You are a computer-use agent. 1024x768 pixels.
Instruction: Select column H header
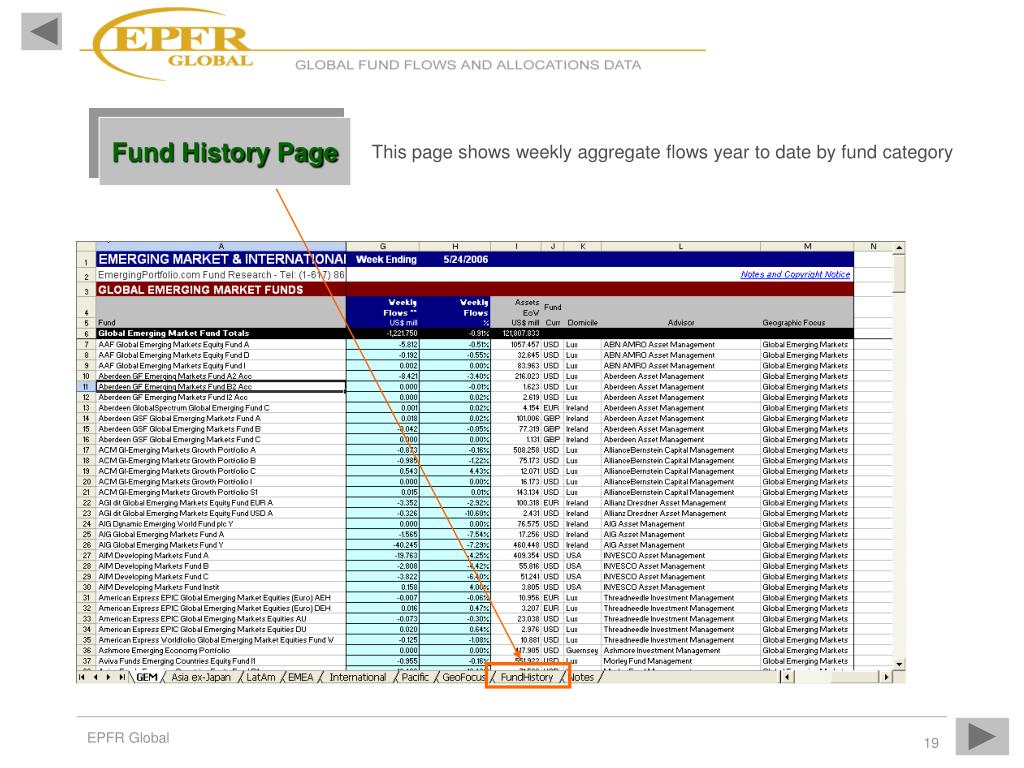(455, 246)
